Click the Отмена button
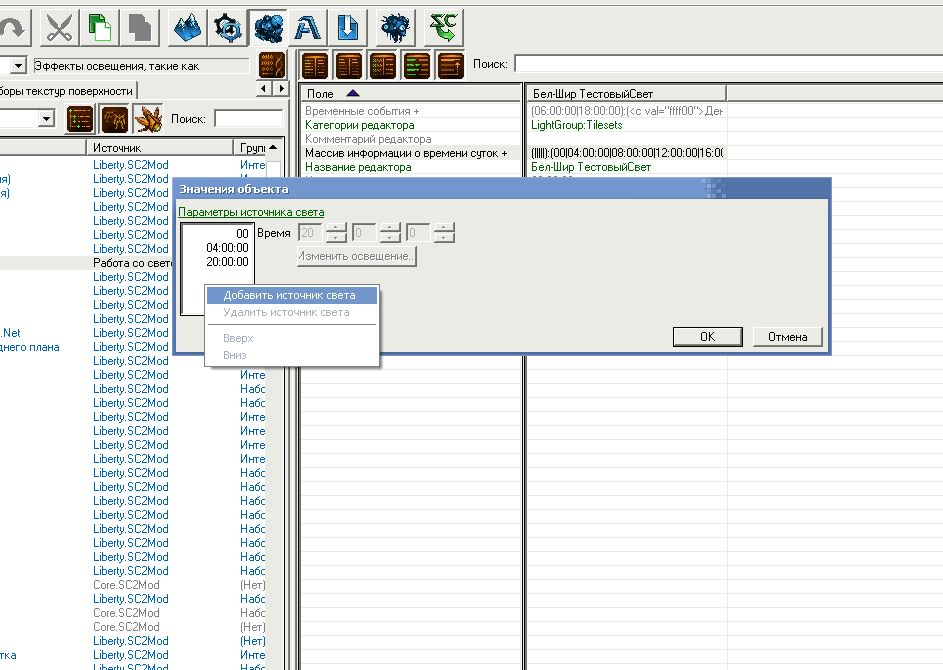 pyautogui.click(x=787, y=337)
